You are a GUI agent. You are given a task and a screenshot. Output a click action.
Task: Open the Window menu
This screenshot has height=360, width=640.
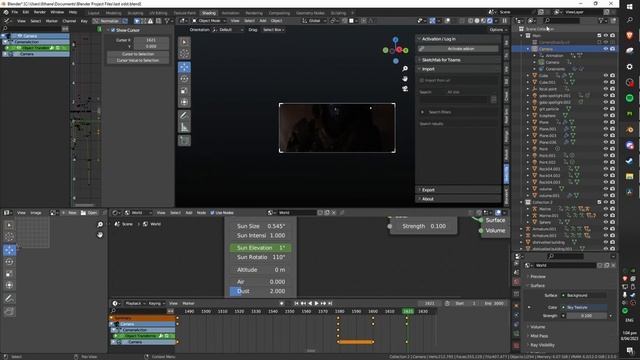[x=57, y=12]
